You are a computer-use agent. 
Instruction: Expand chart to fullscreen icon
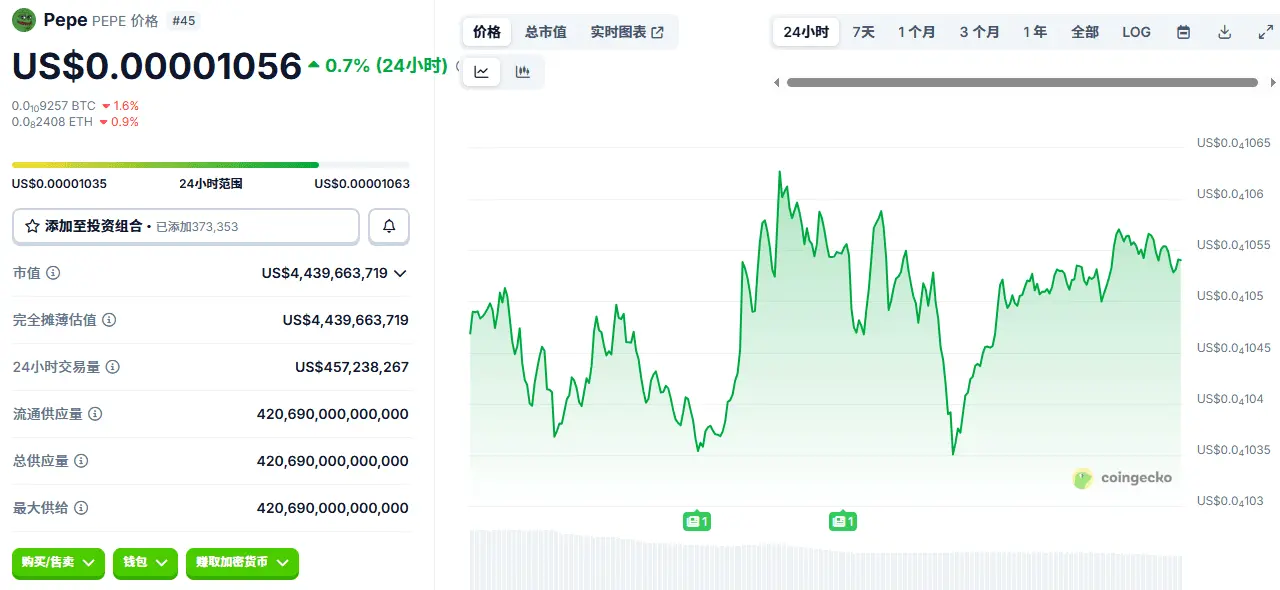1265,32
